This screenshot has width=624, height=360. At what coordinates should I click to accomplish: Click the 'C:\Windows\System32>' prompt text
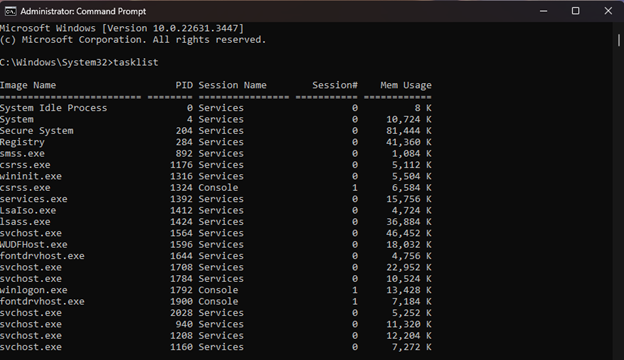tap(57, 62)
